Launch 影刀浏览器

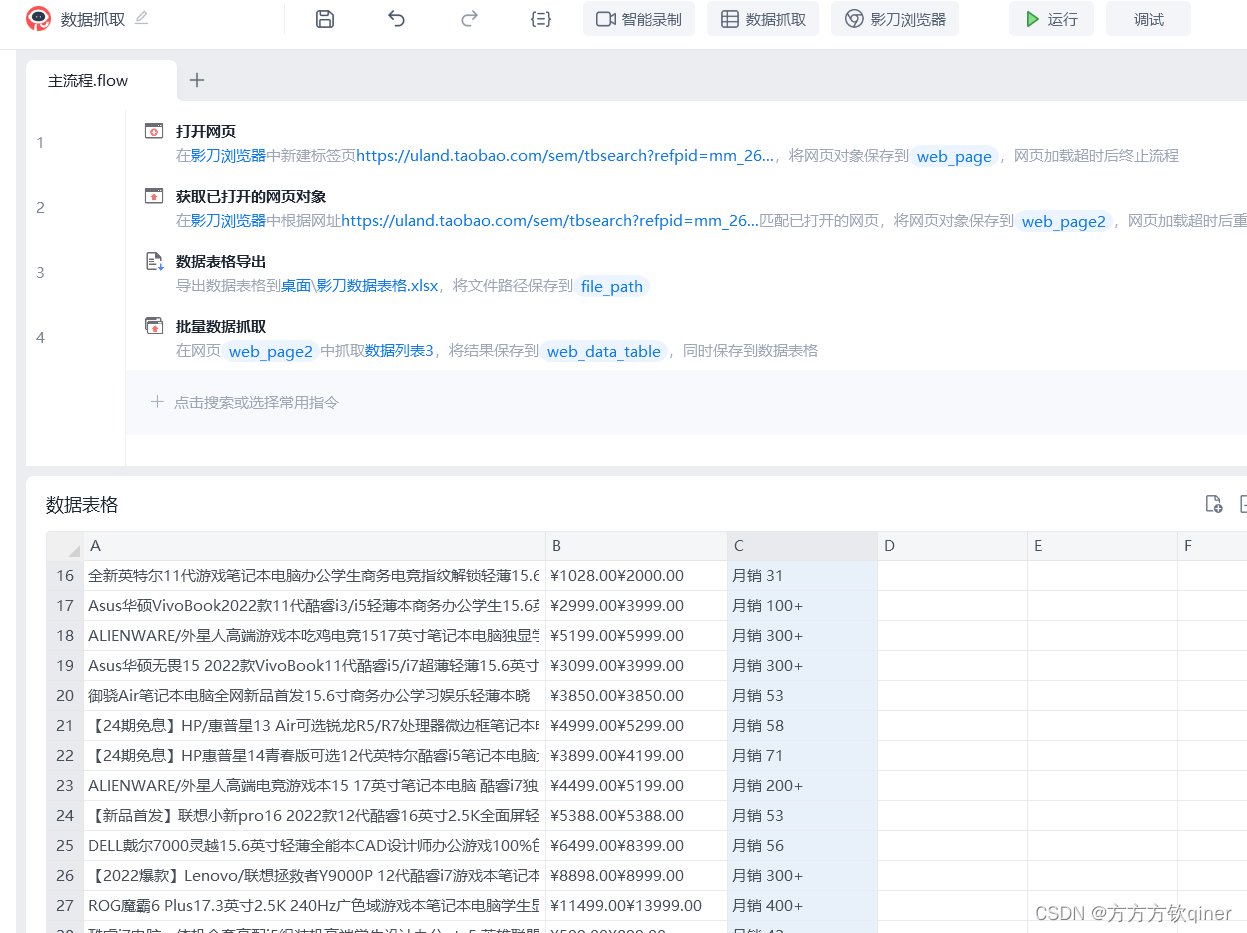click(895, 19)
